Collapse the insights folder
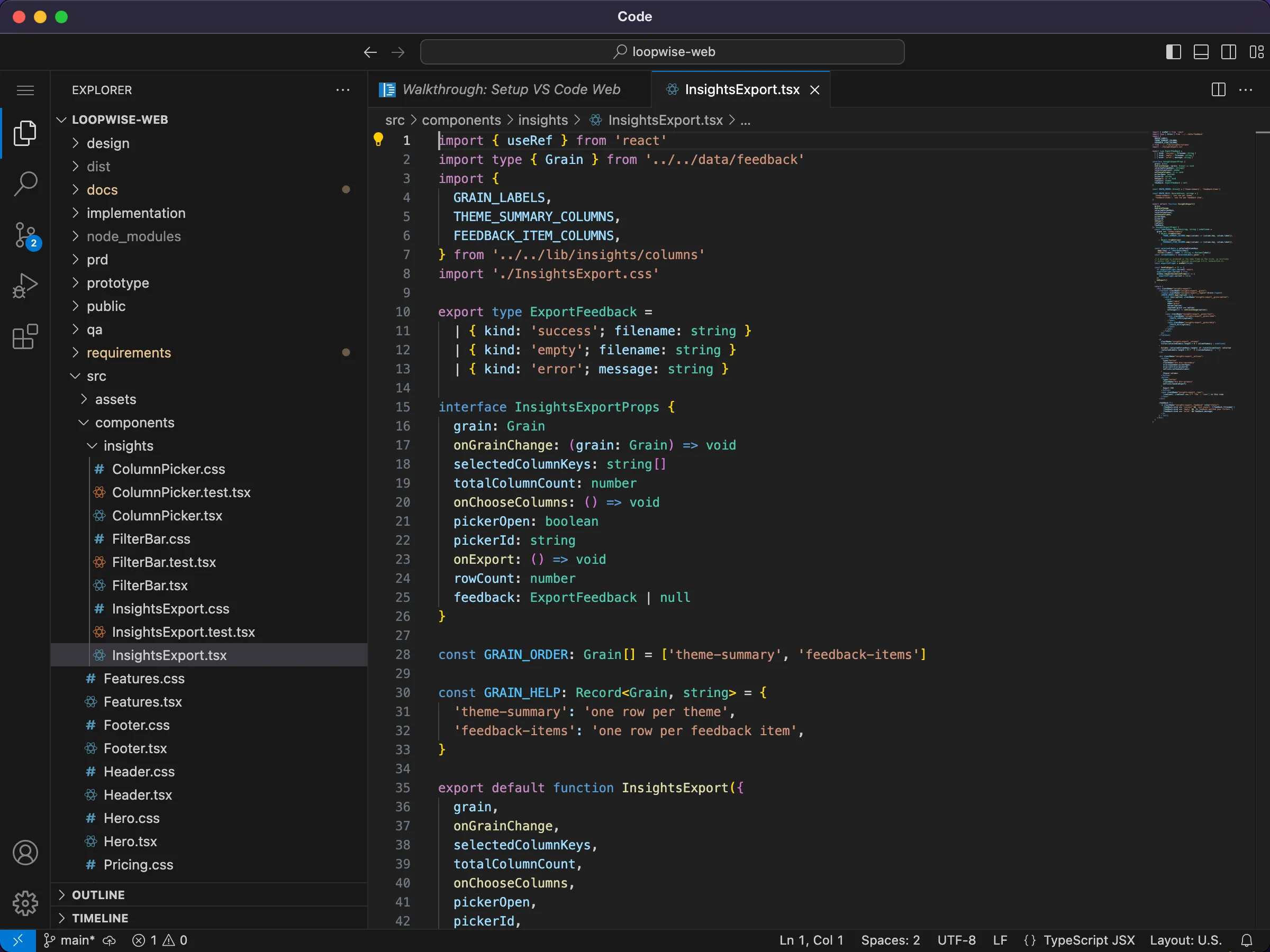This screenshot has height=952, width=1270. point(209,446)
